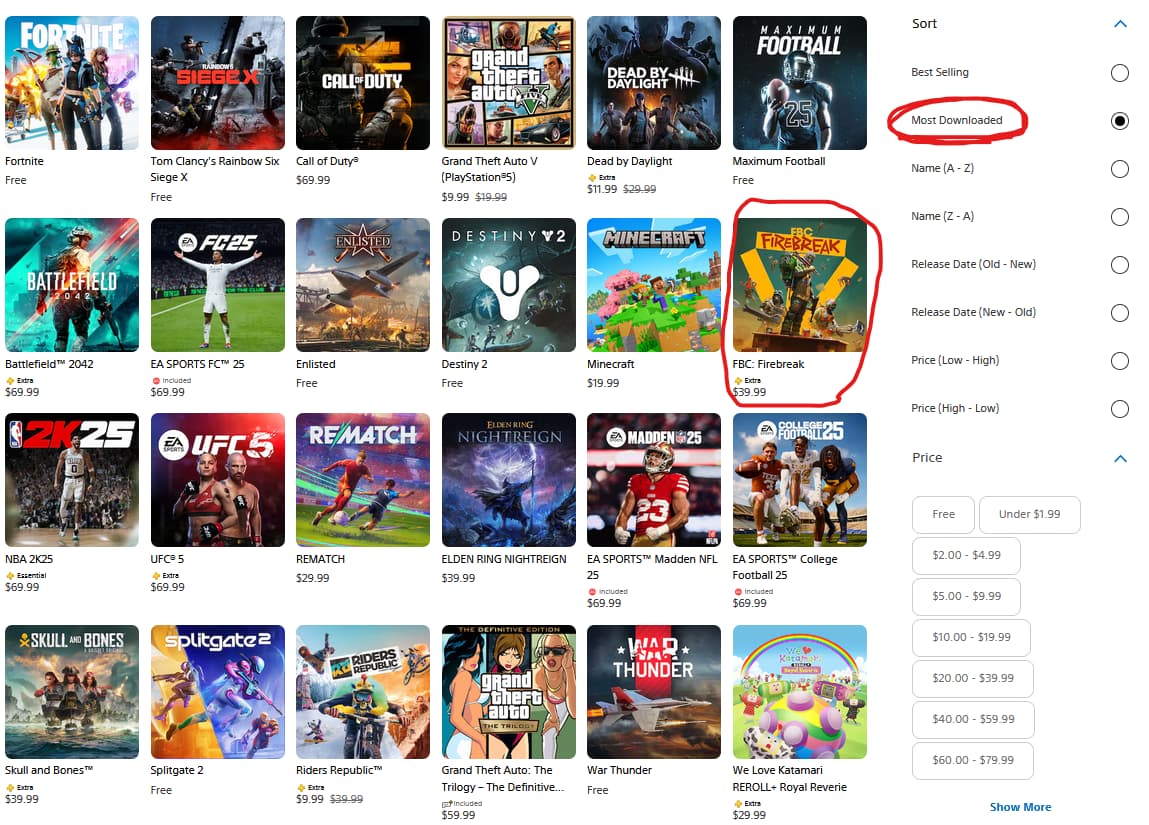Click REMATCH $29.99 price
This screenshot has height=825, width=1149.
pos(313,578)
